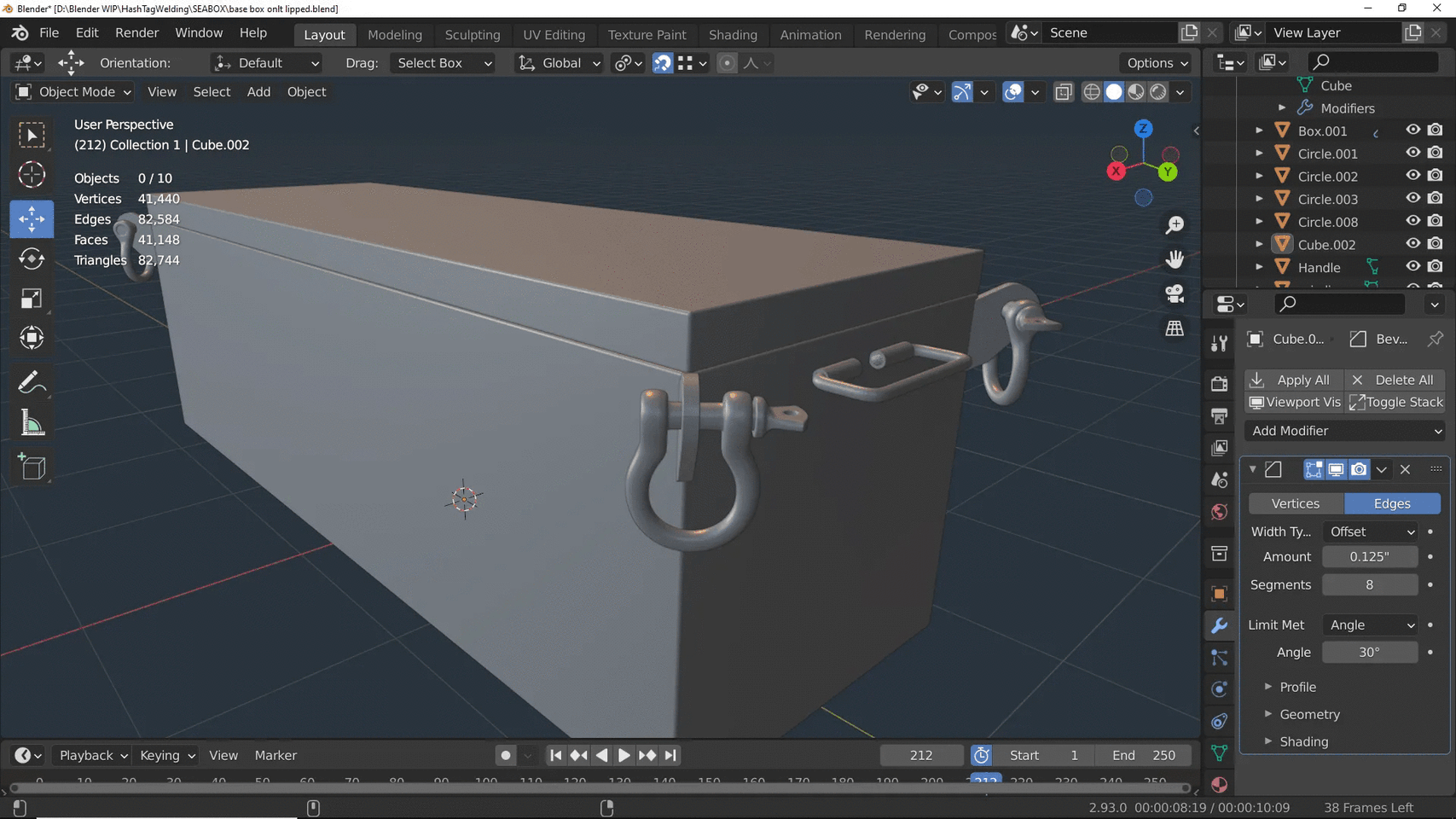Open the Drag Select Box dropdown
Screen dimensions: 1456x819
[444, 63]
